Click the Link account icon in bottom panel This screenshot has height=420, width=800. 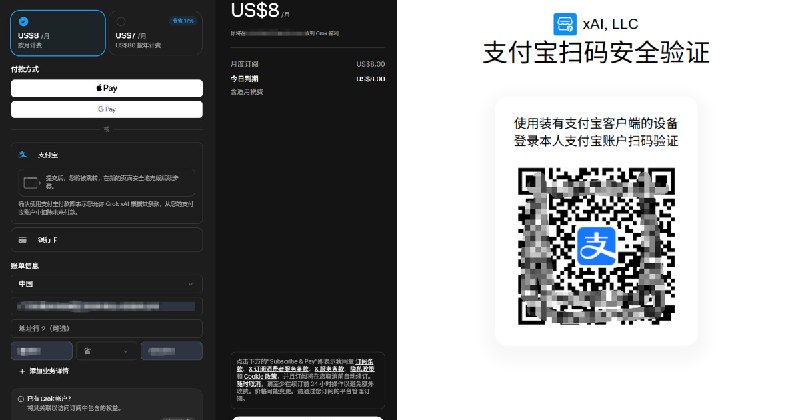(21, 399)
